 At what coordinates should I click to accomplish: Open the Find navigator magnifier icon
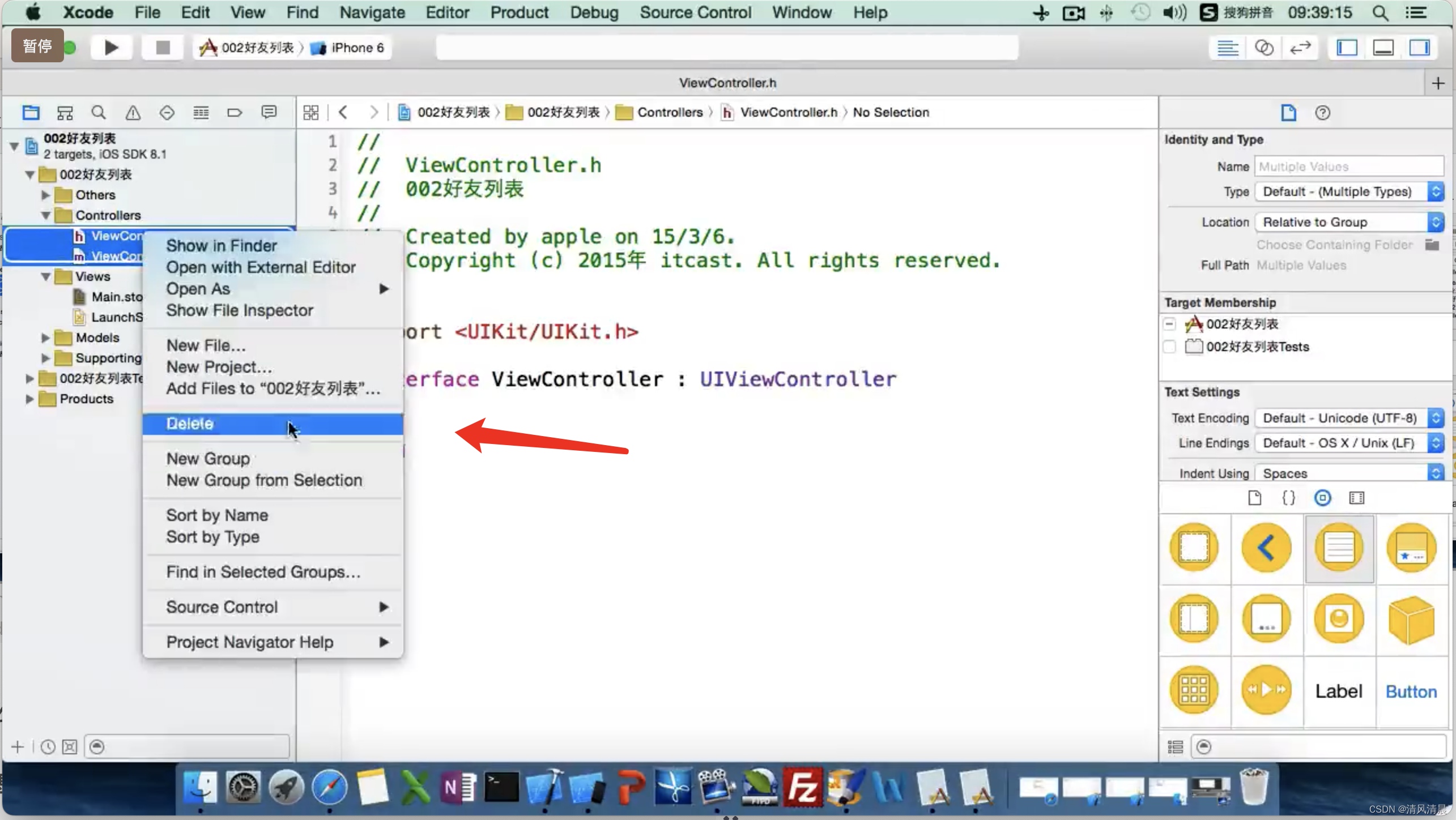click(x=99, y=113)
